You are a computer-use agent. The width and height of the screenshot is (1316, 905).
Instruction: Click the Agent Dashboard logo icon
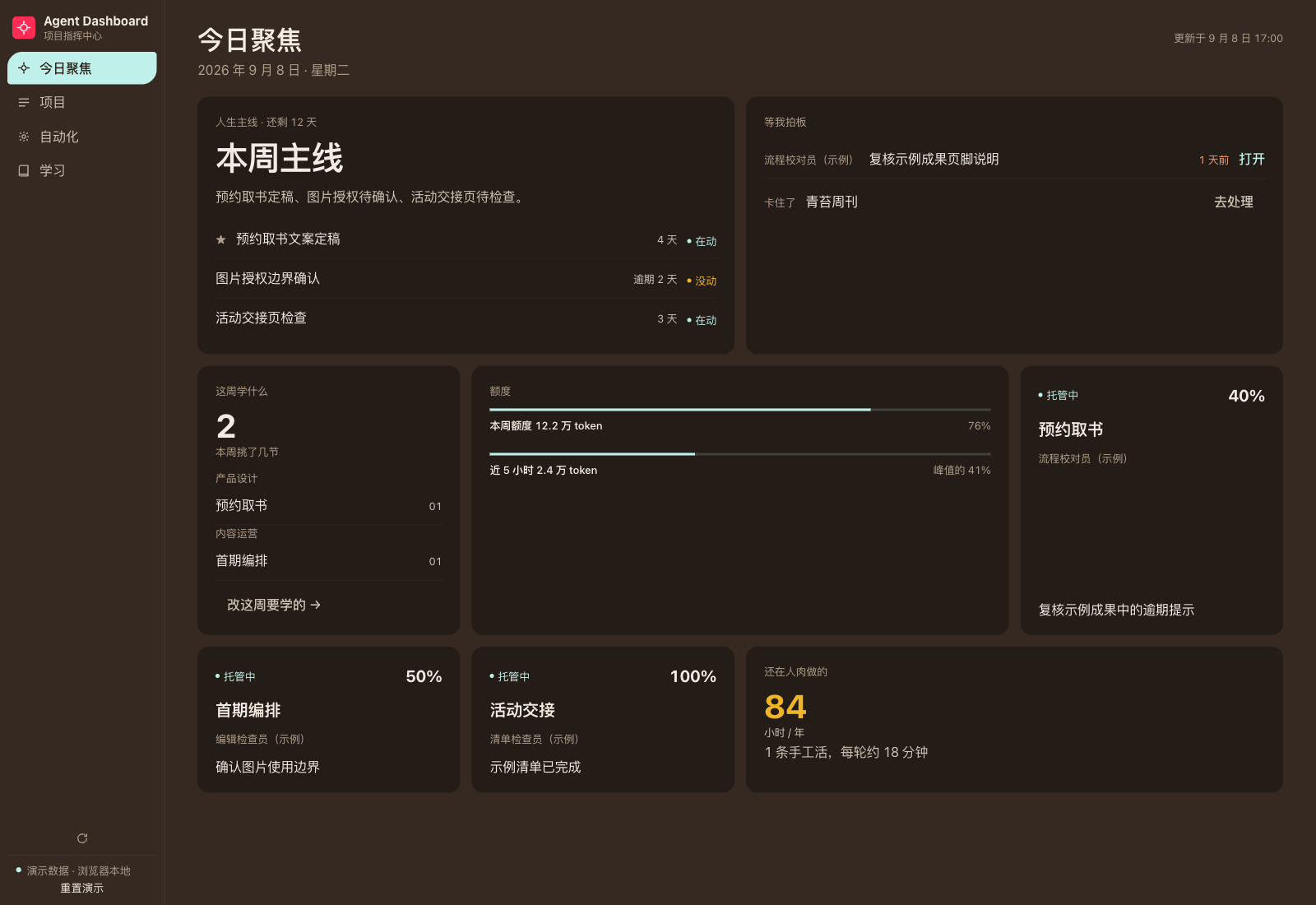[x=24, y=28]
